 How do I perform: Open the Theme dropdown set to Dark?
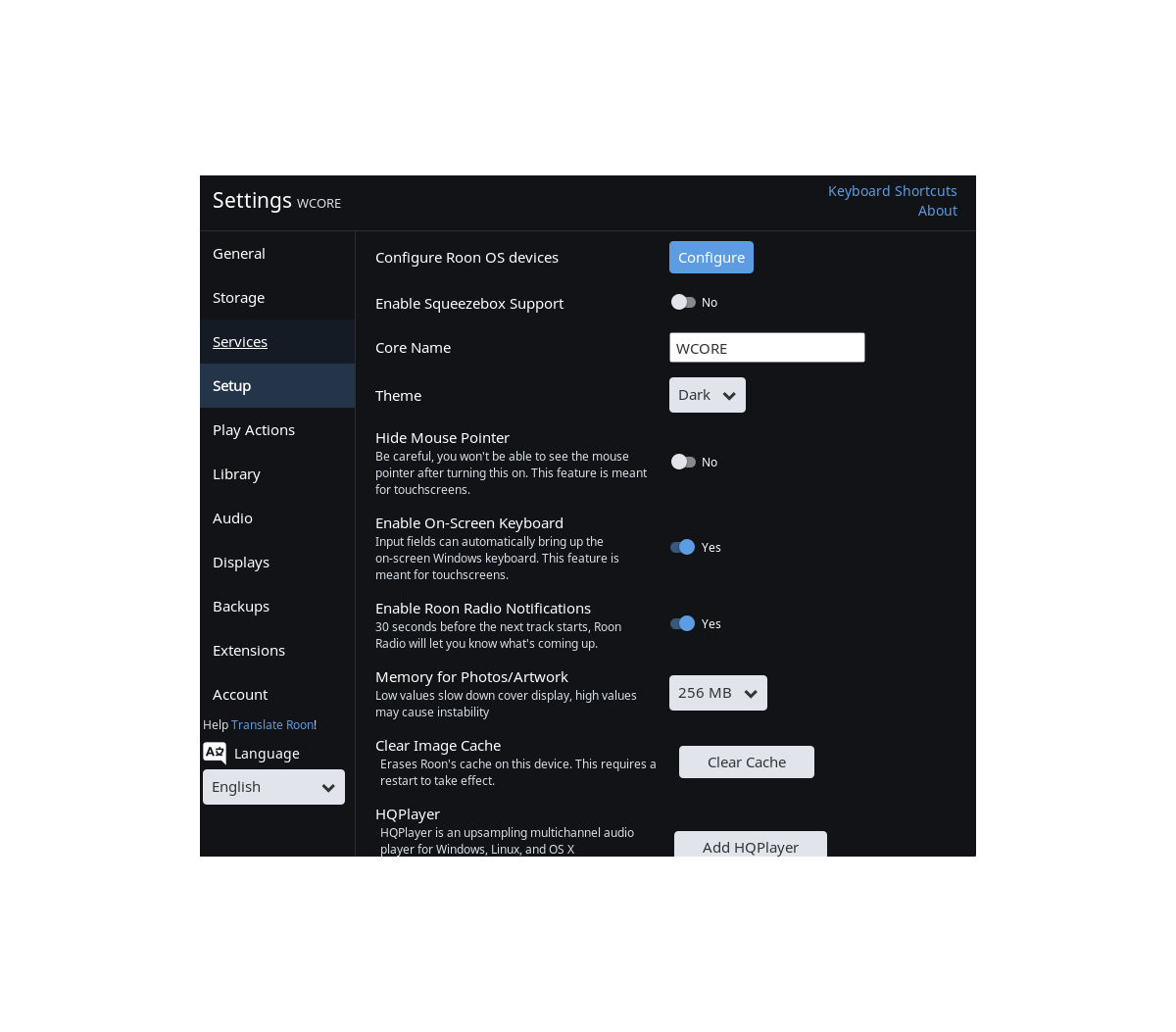point(708,395)
